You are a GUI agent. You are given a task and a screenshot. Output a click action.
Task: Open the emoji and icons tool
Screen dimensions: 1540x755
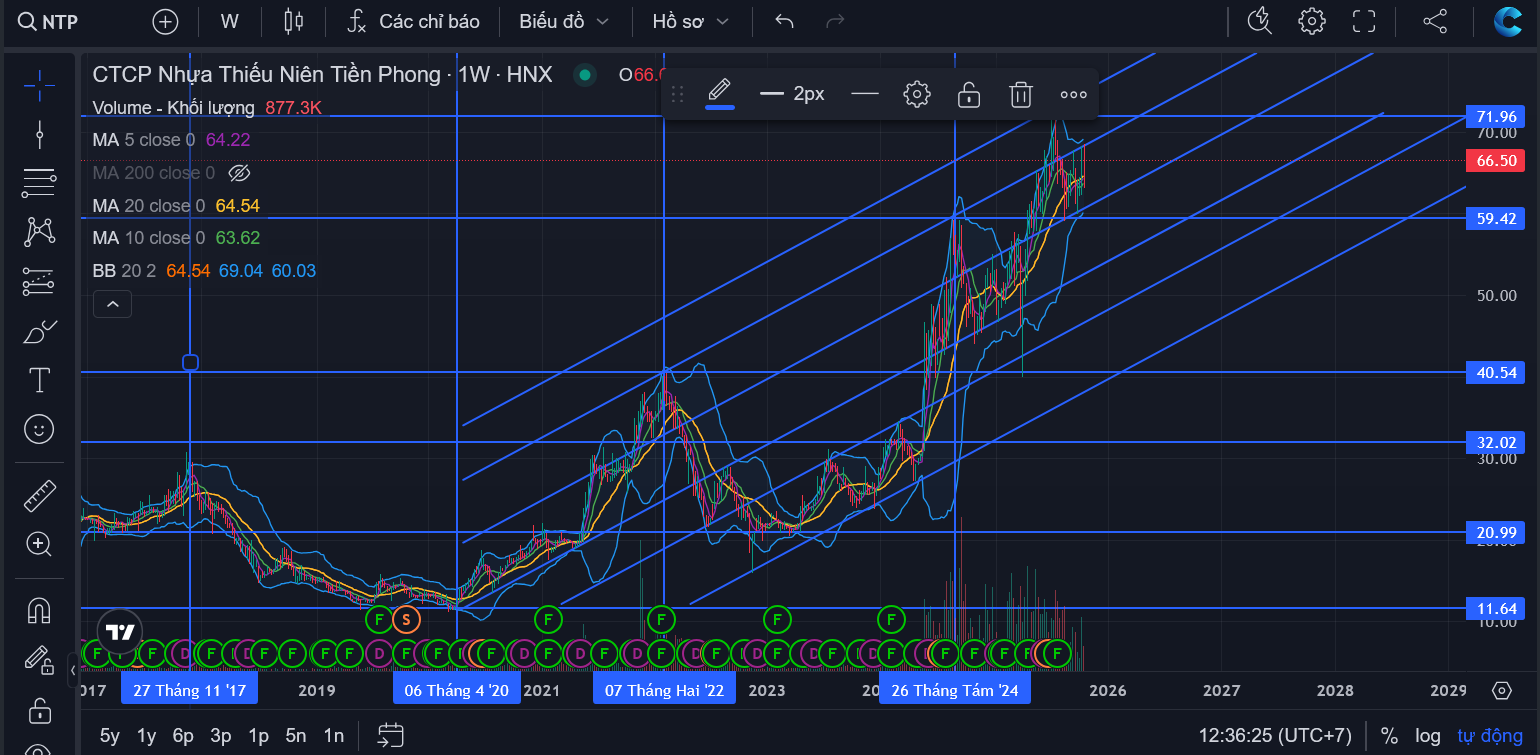39,430
